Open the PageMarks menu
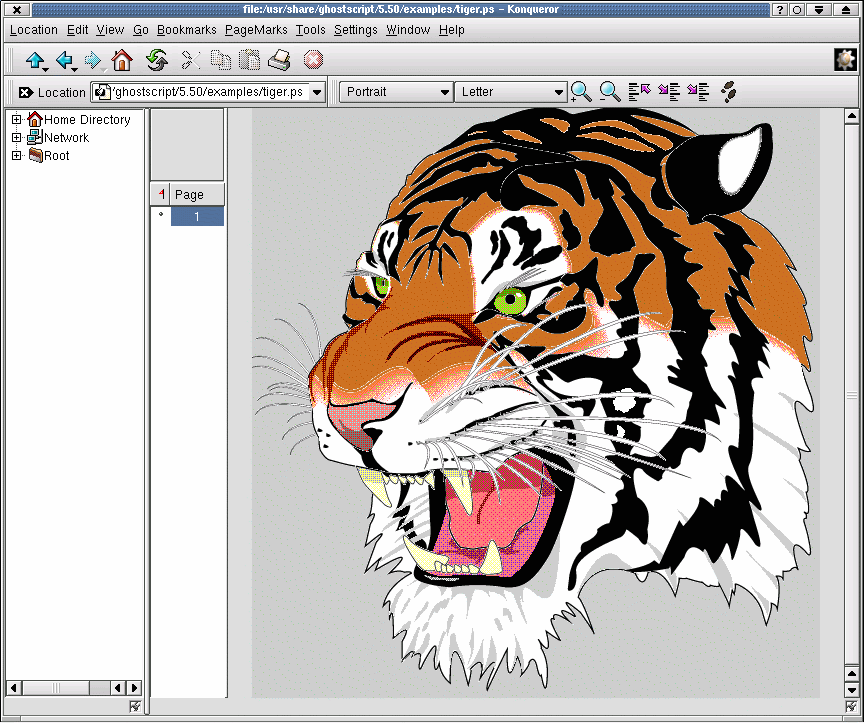 tap(256, 30)
